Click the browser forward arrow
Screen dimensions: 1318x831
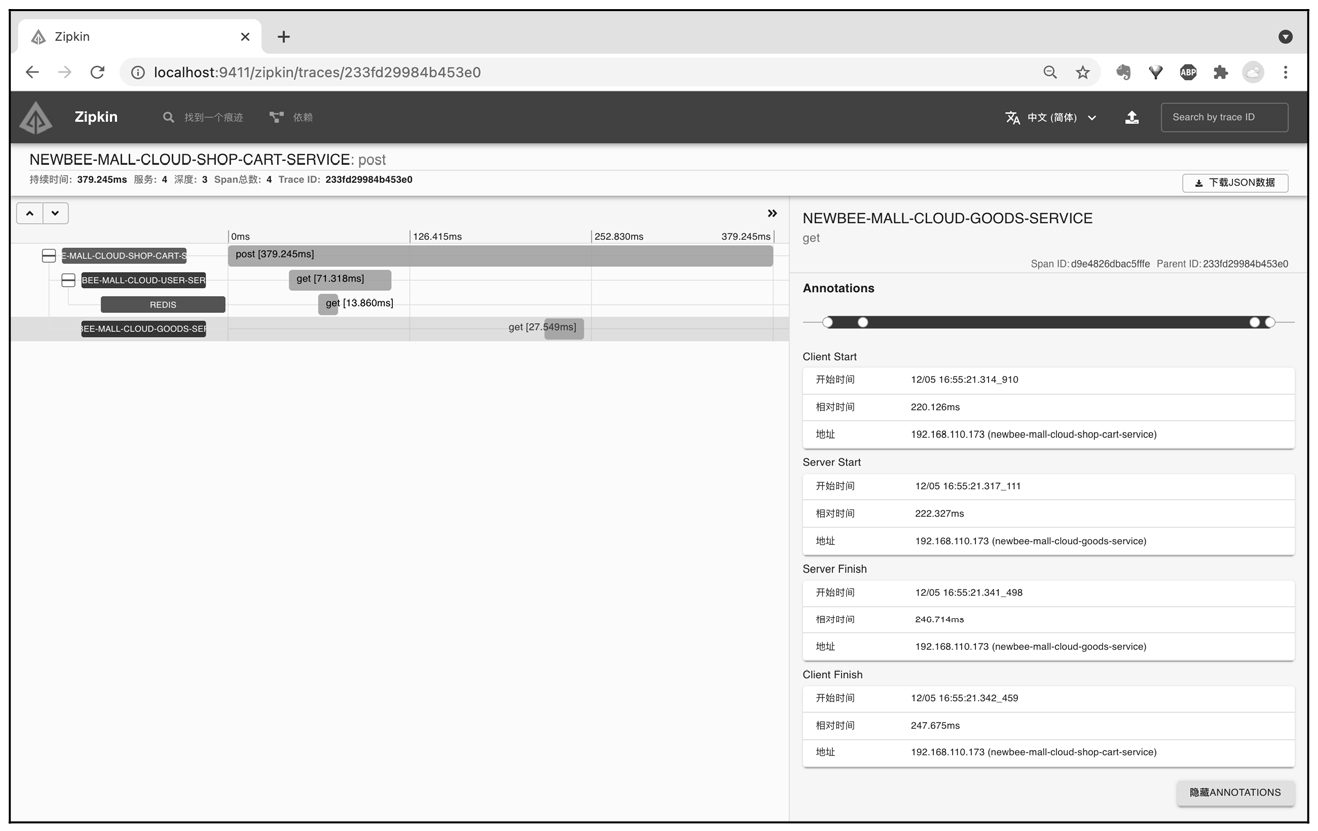click(65, 72)
